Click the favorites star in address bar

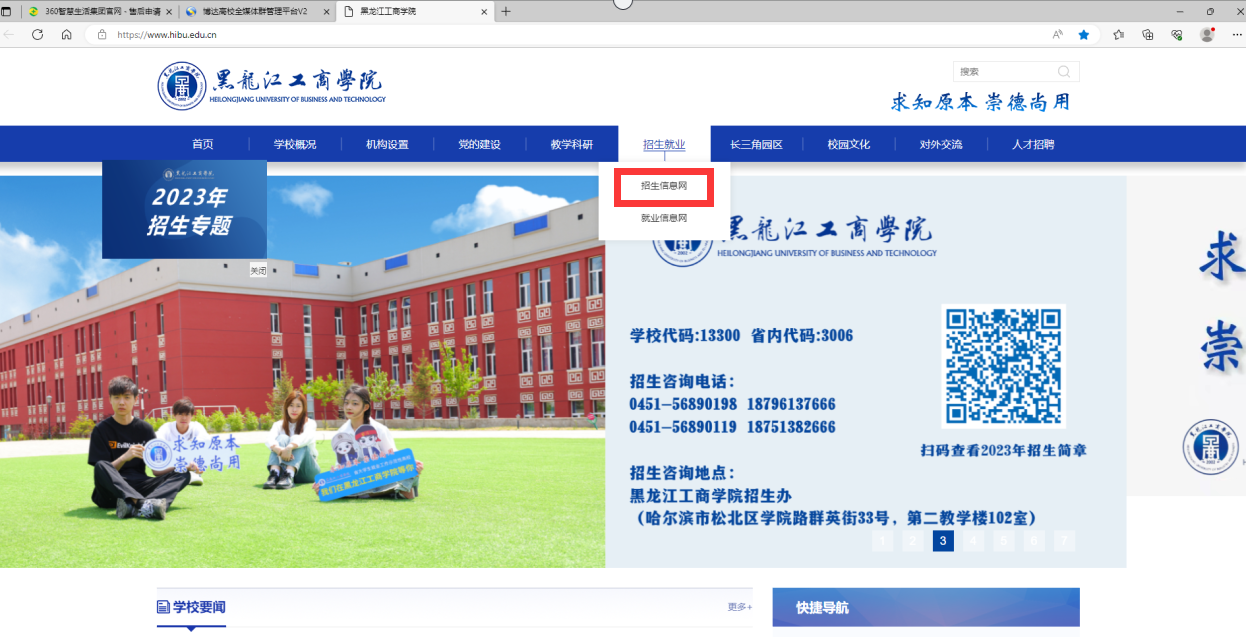coord(1084,34)
